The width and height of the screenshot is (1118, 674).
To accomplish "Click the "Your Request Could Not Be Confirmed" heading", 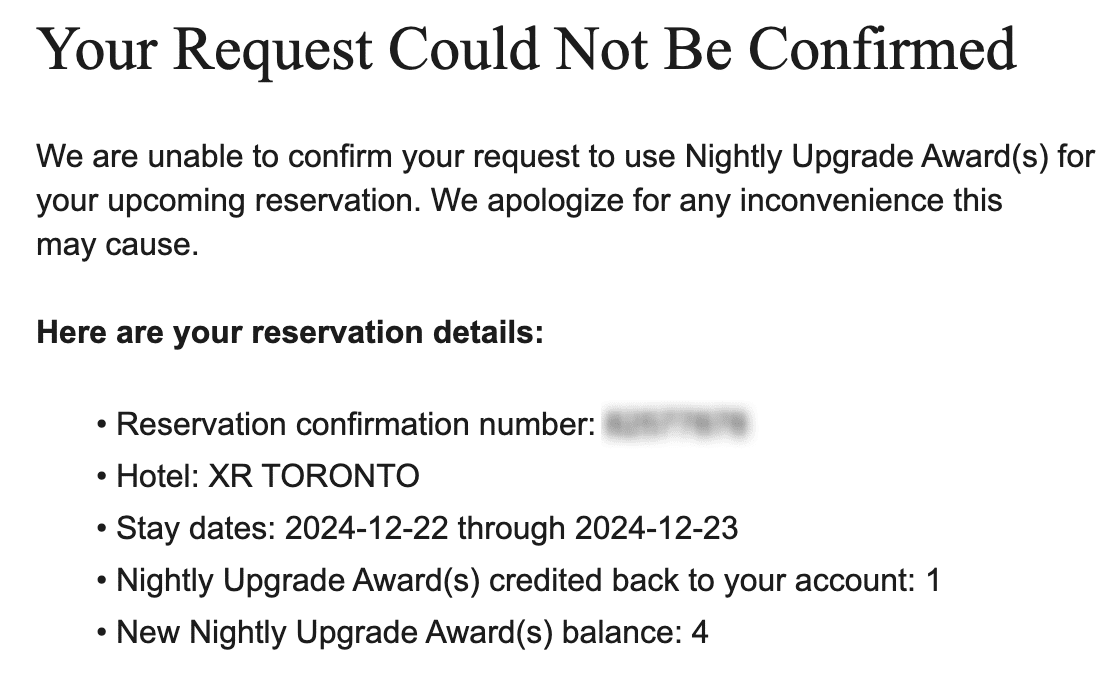I will [526, 50].
